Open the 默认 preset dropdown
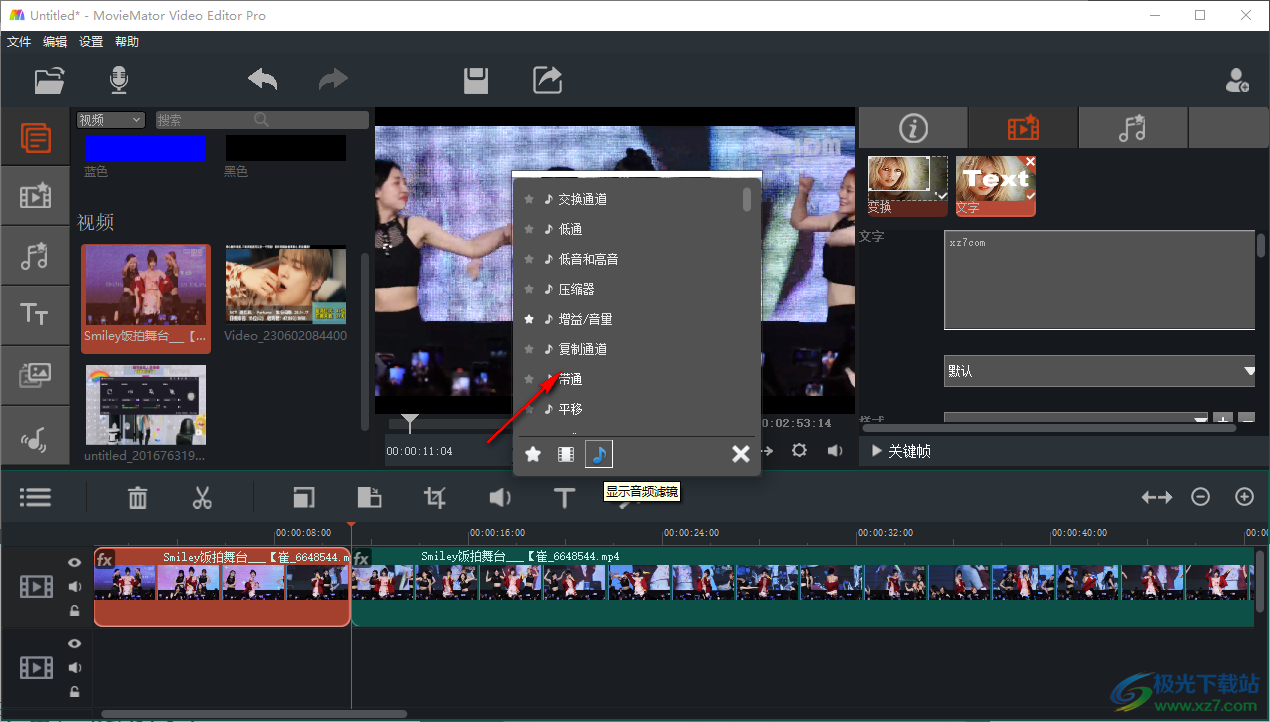Viewport: 1270px width, 722px height. pyautogui.click(x=1100, y=371)
